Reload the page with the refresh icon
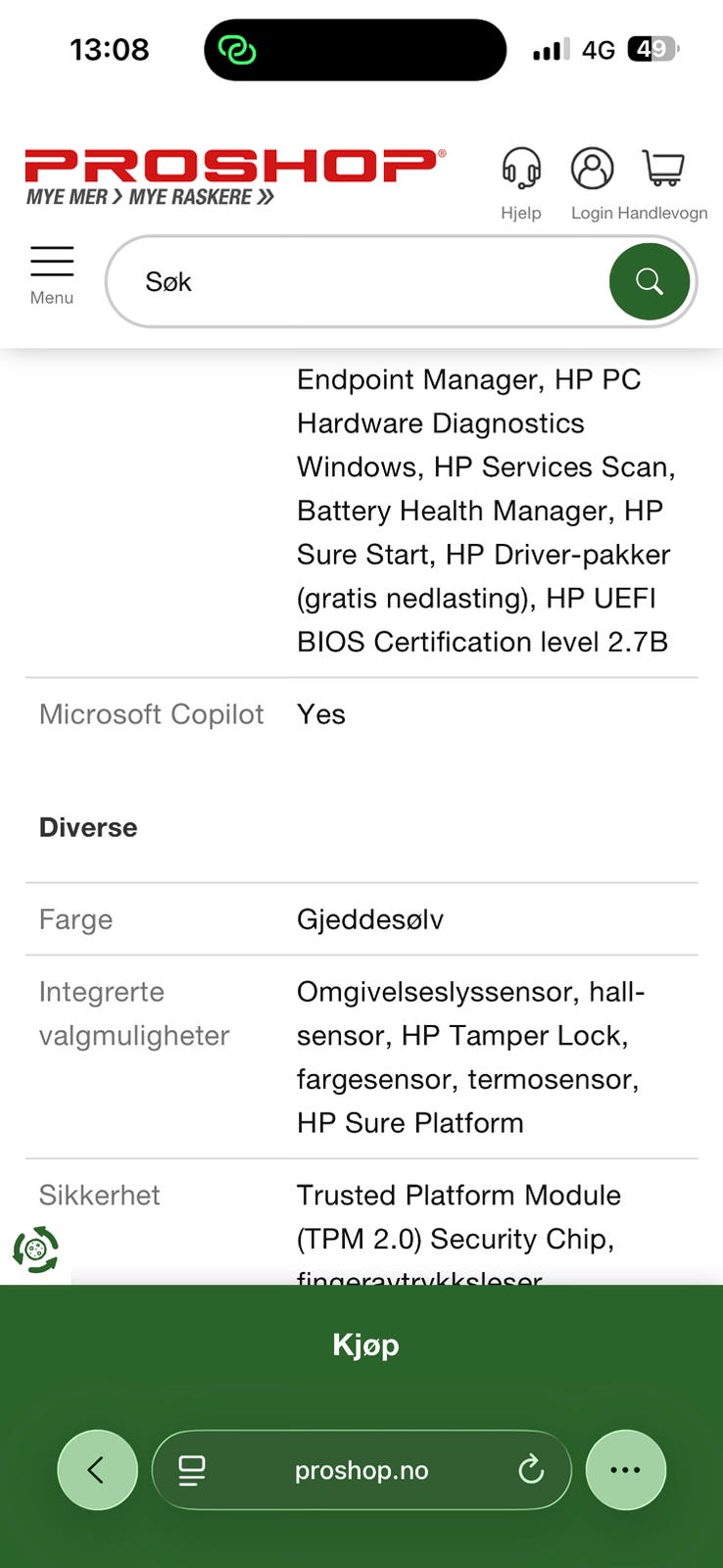 tap(531, 1470)
